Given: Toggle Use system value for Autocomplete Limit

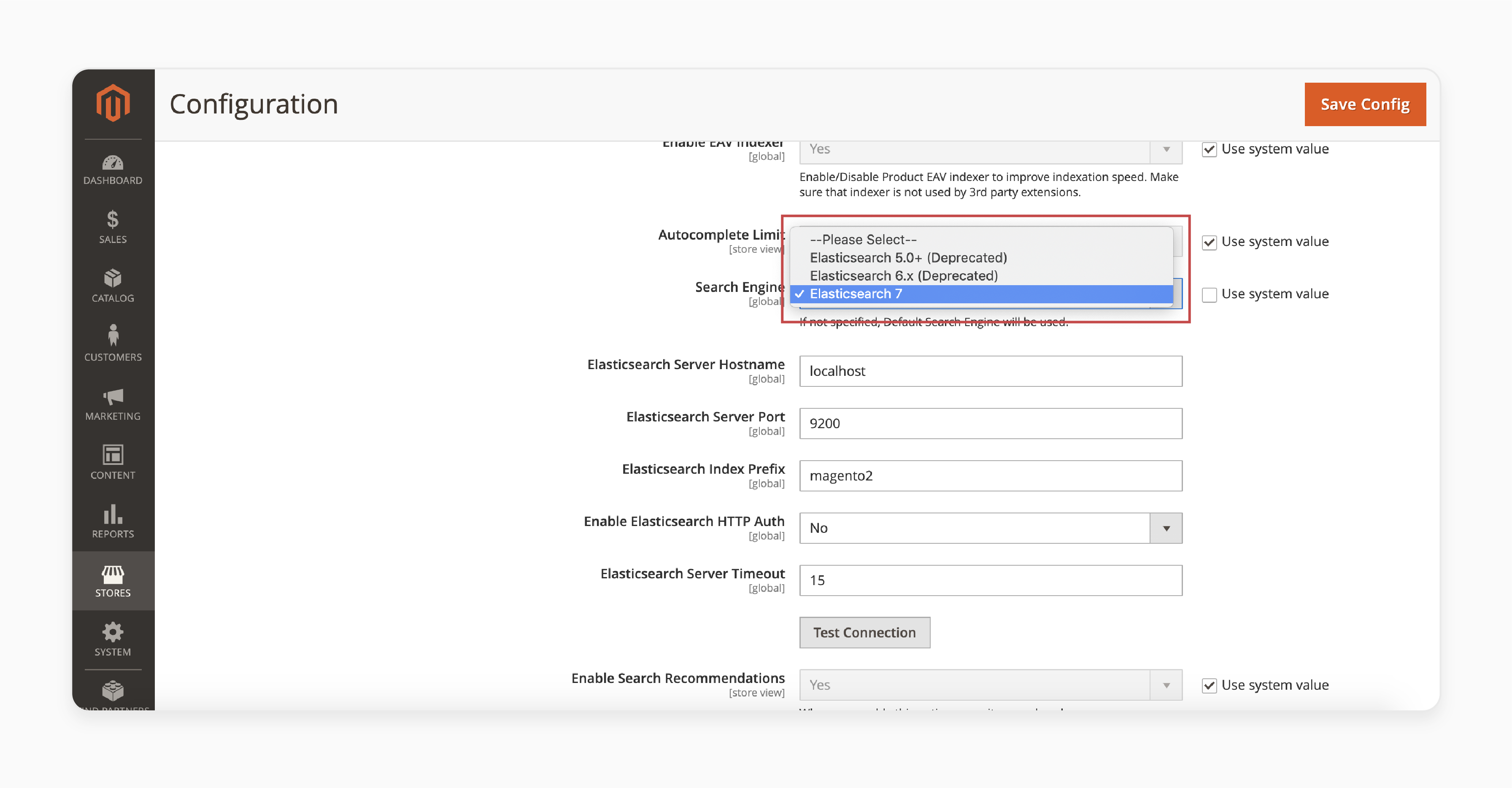Looking at the screenshot, I should click(1209, 242).
